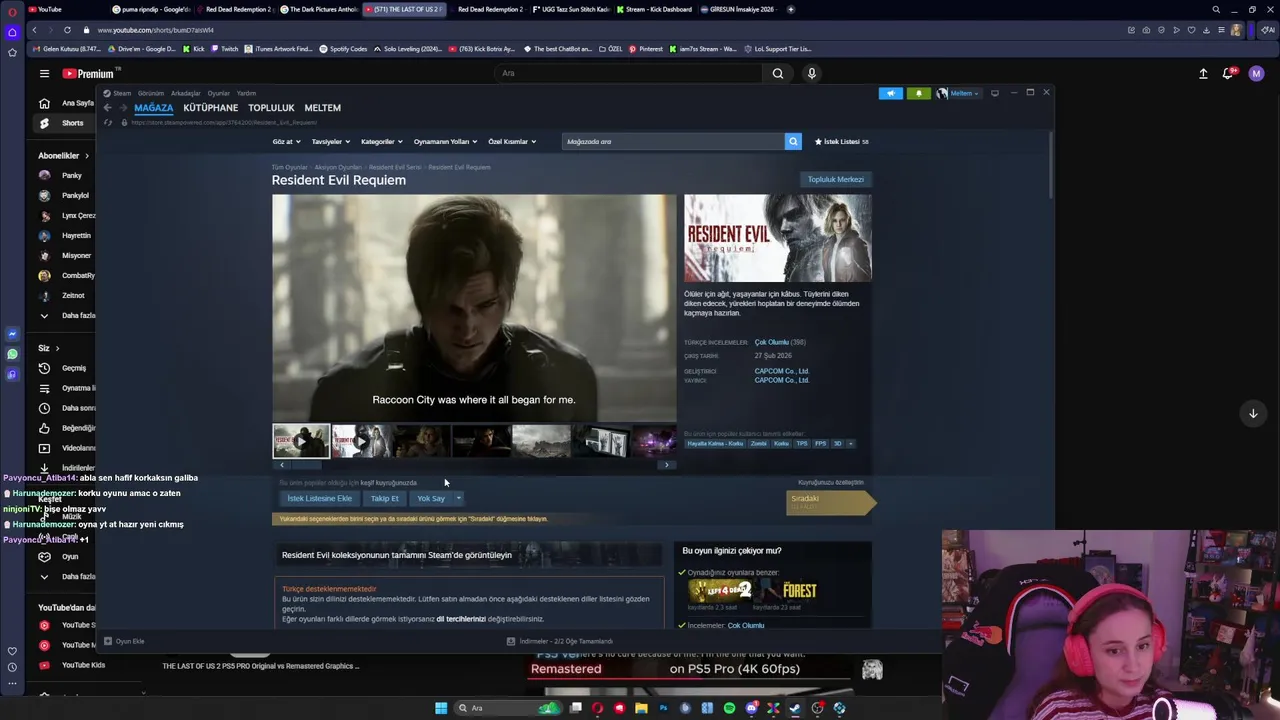Viewport: 1280px width, 720px height.
Task: Open Steam green notification bell
Action: point(919,93)
